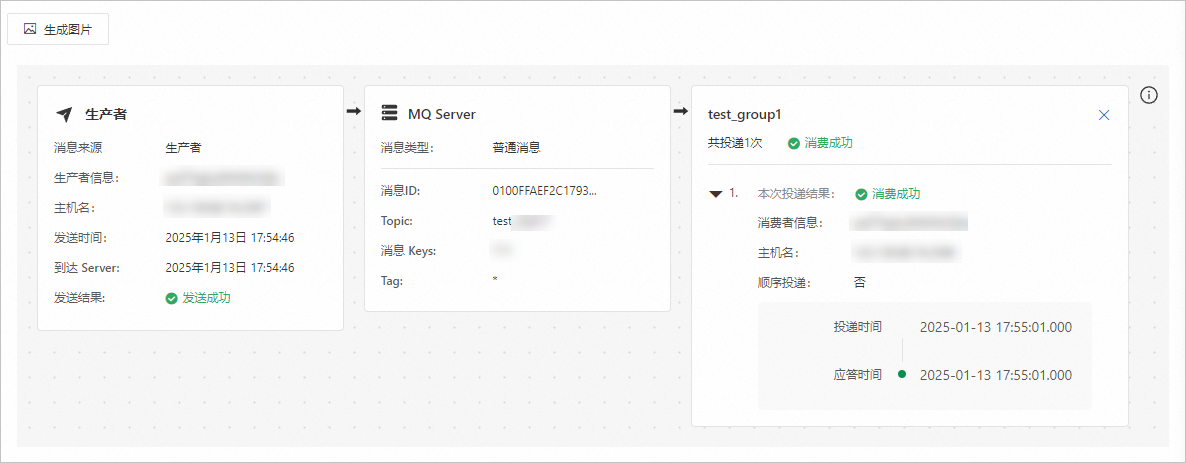Click the 到达 Server time value
This screenshot has width=1186, height=463.
coord(230,268)
